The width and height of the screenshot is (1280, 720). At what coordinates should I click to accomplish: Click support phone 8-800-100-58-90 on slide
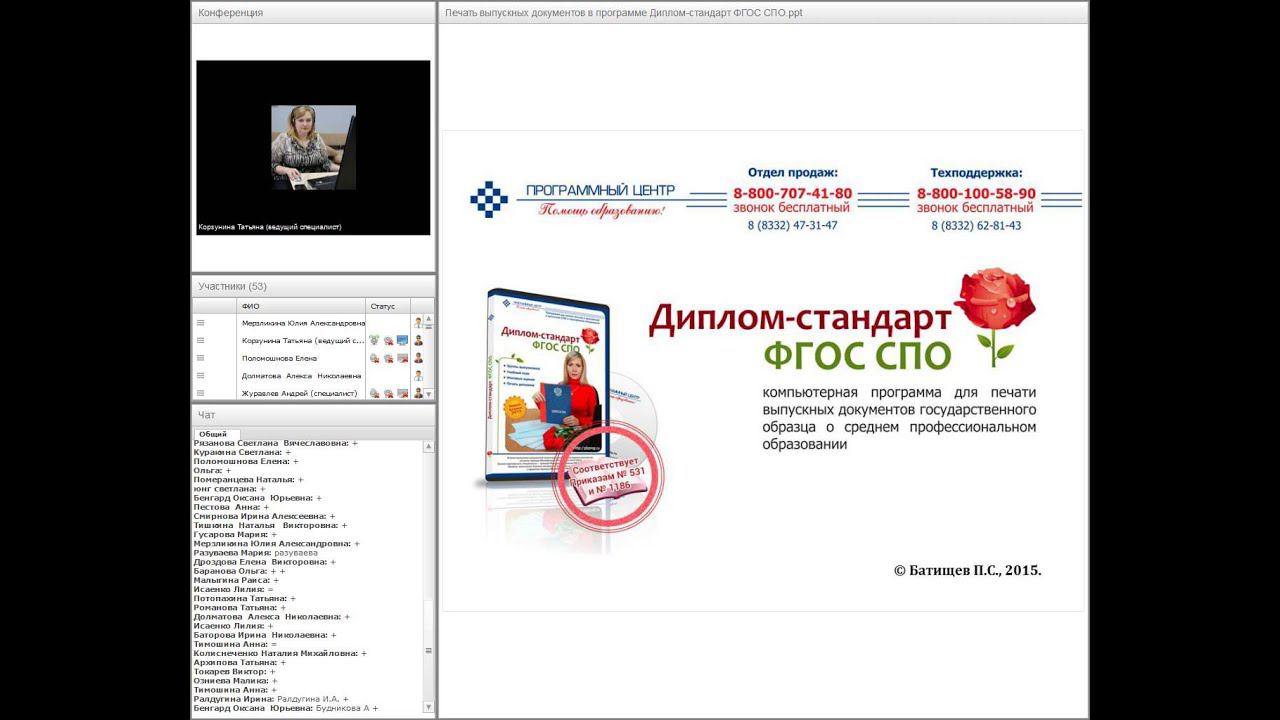pos(976,193)
